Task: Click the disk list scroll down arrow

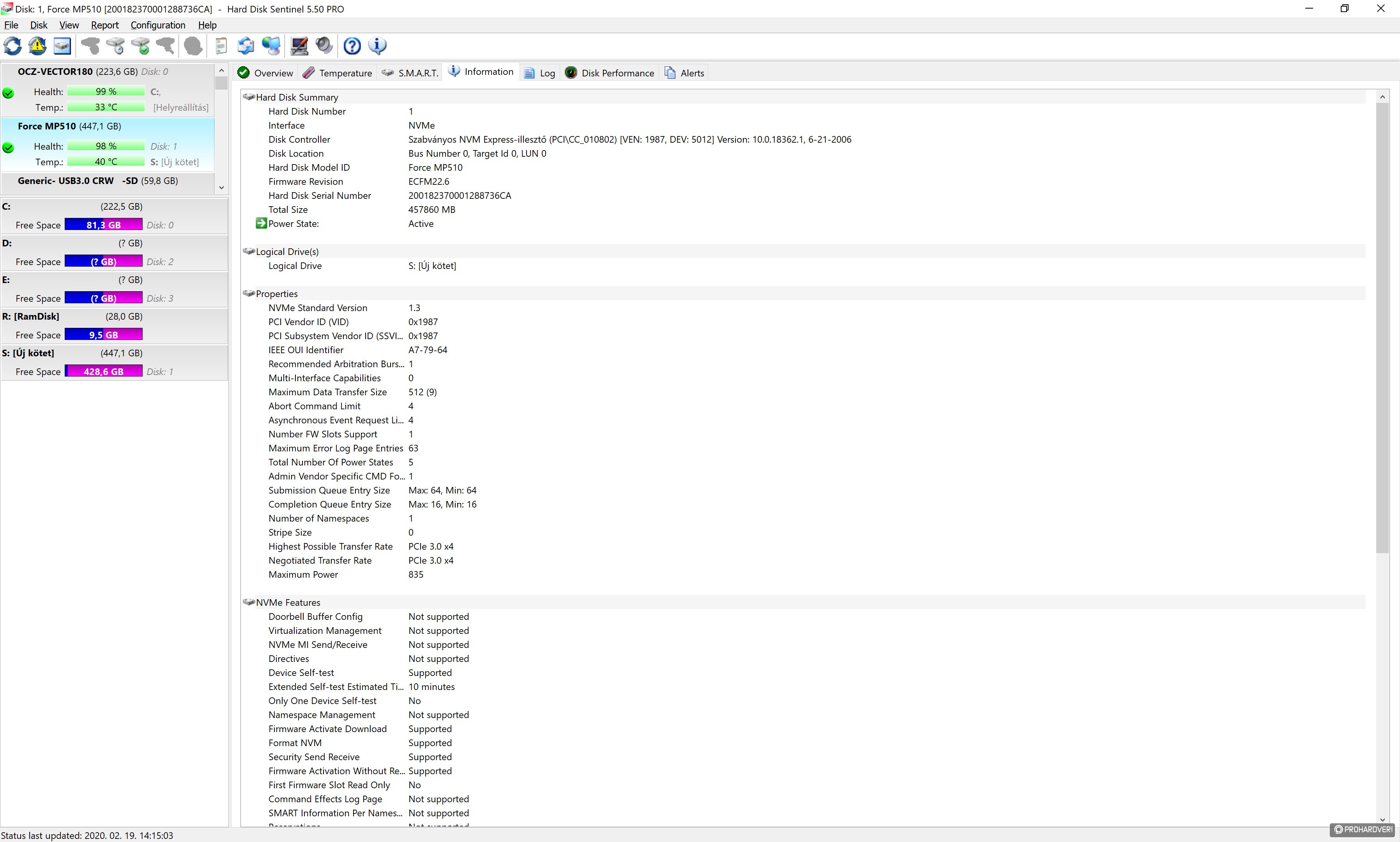Action: [221, 187]
